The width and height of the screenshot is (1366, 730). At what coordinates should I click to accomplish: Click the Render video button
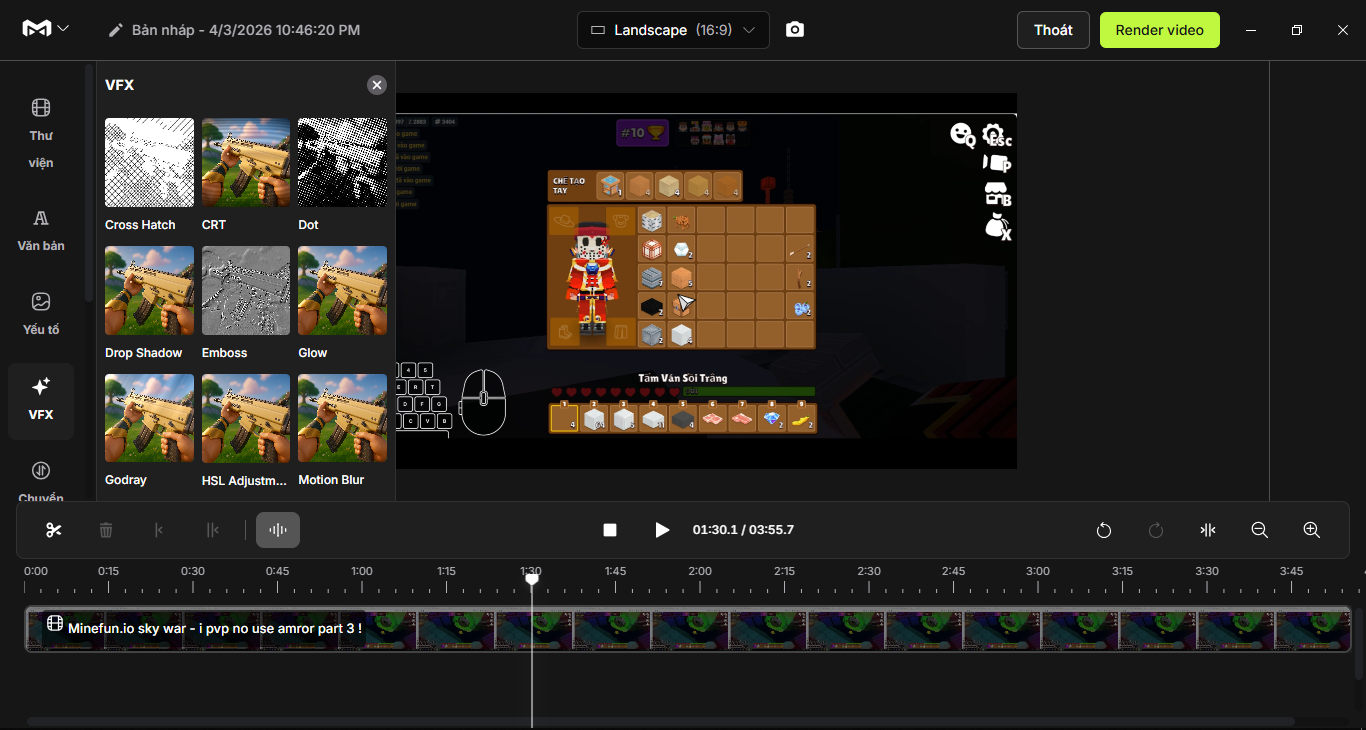[1159, 30]
